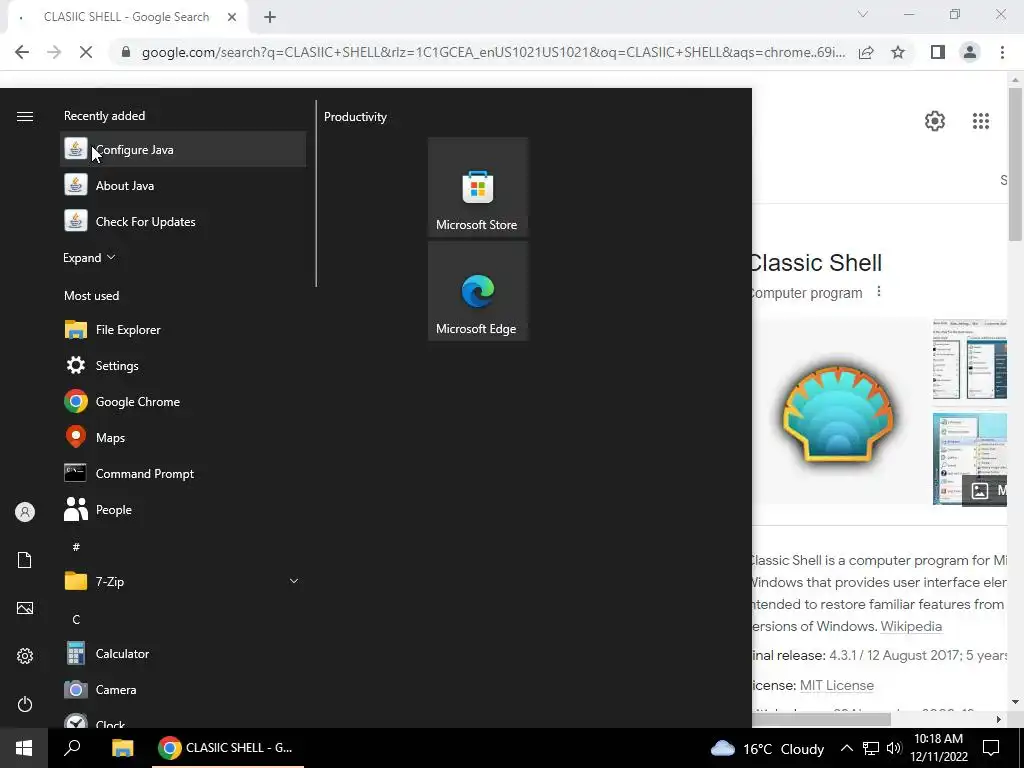1024x768 pixels.
Task: Open the notification Action Center
Action: [991, 748]
